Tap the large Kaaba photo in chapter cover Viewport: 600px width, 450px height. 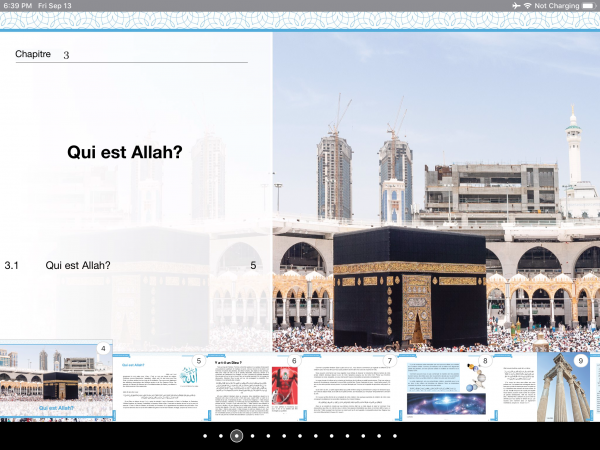pos(436,200)
